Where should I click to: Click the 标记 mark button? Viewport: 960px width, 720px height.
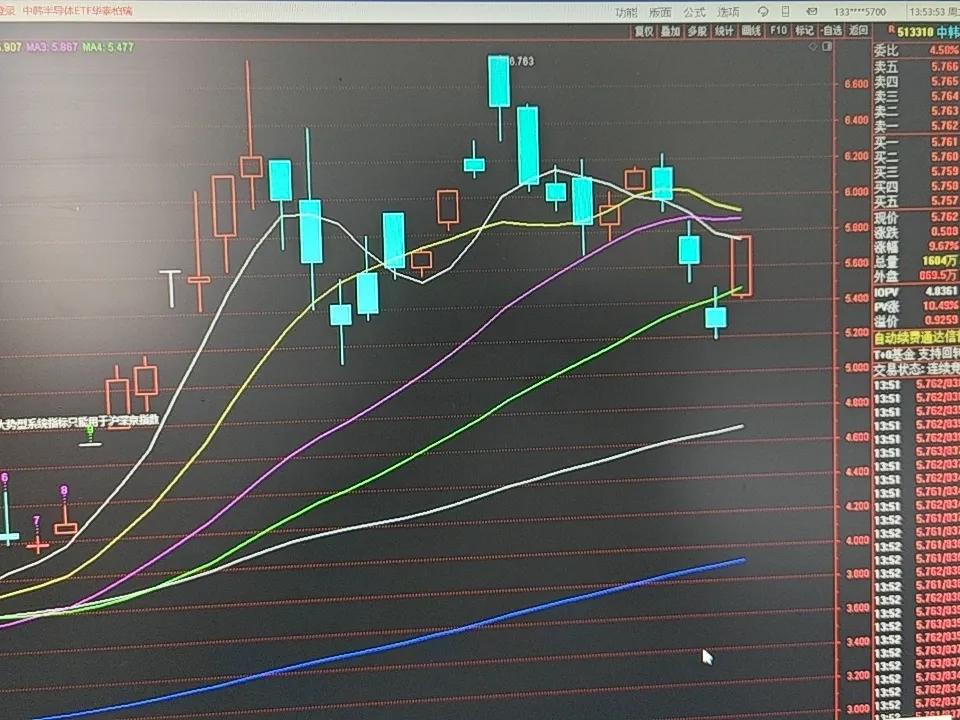tap(804, 31)
